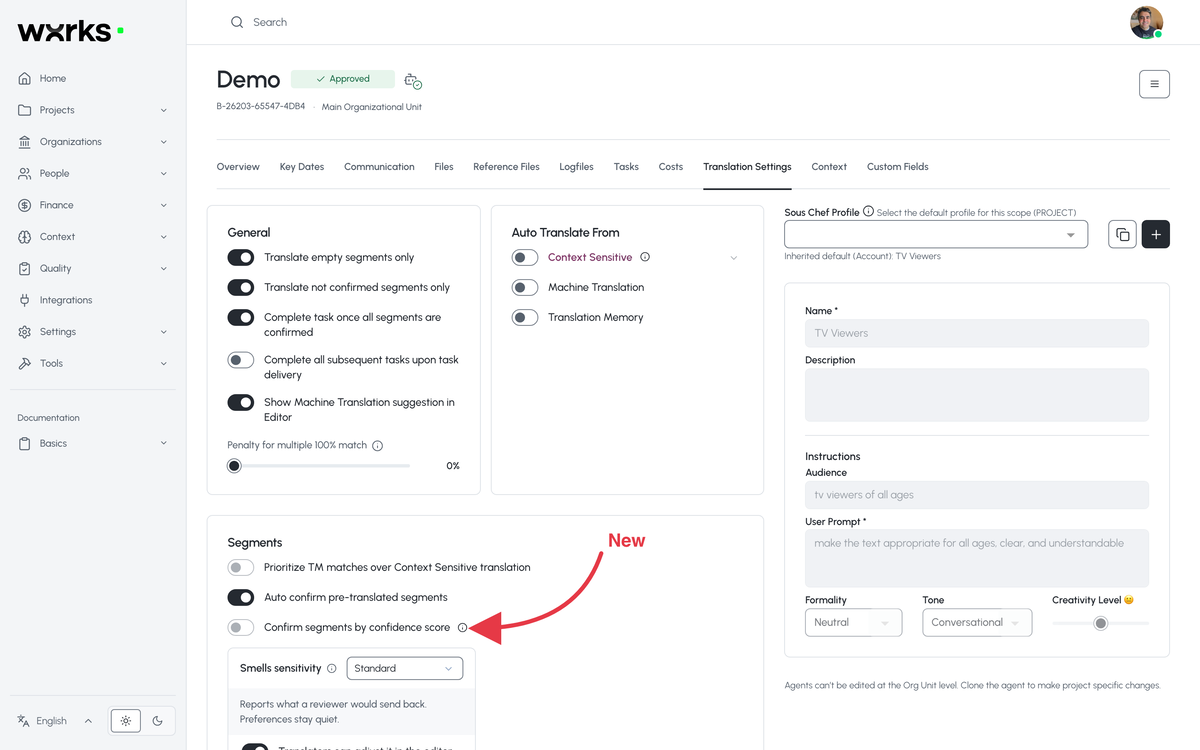Click the Integrations plug icon
The width and height of the screenshot is (1200, 750).
[25, 300]
